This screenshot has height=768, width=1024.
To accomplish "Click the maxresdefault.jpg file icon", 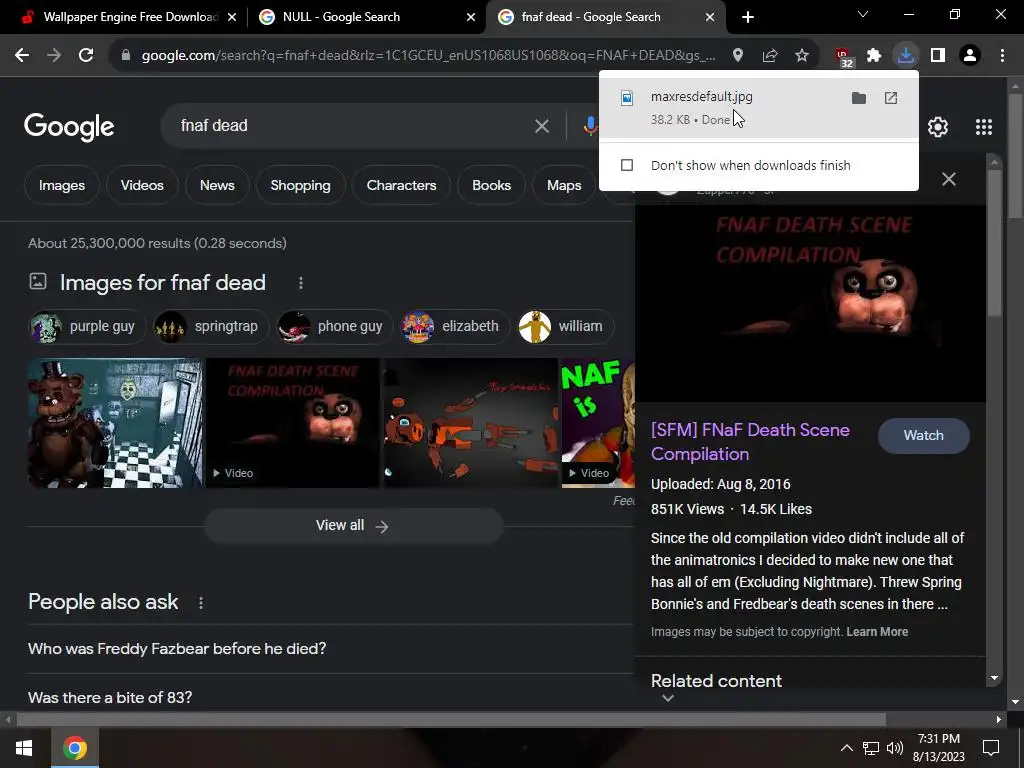I will point(627,98).
